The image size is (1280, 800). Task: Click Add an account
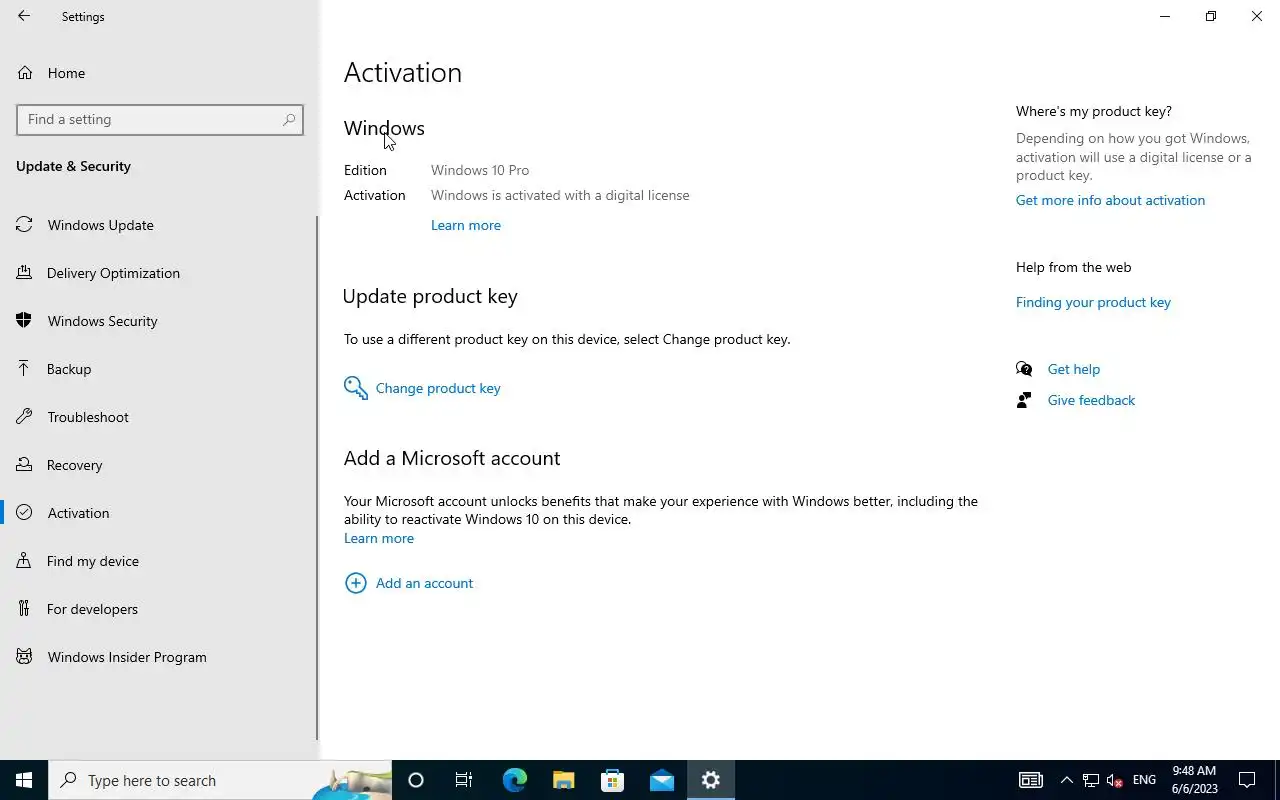click(424, 583)
